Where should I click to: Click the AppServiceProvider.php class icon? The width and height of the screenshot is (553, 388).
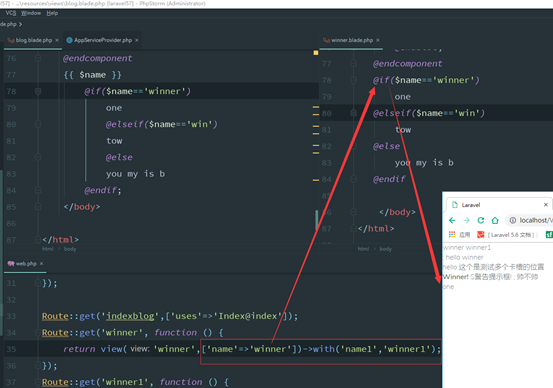[69, 40]
